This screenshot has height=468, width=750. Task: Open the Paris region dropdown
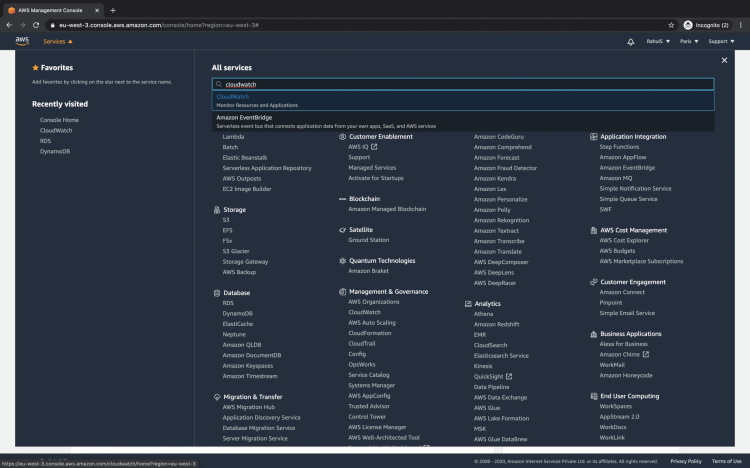pos(689,42)
